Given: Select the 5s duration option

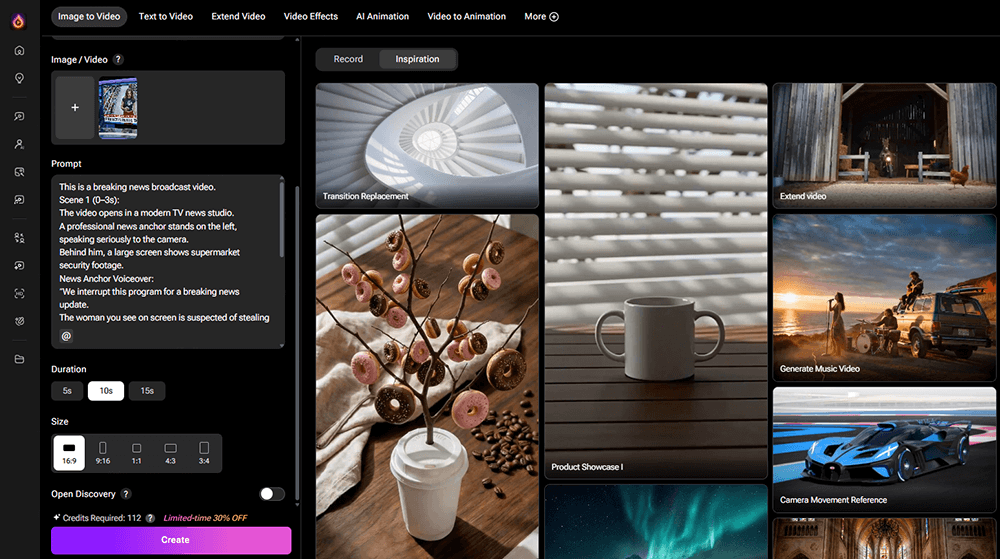Looking at the screenshot, I should tap(67, 391).
